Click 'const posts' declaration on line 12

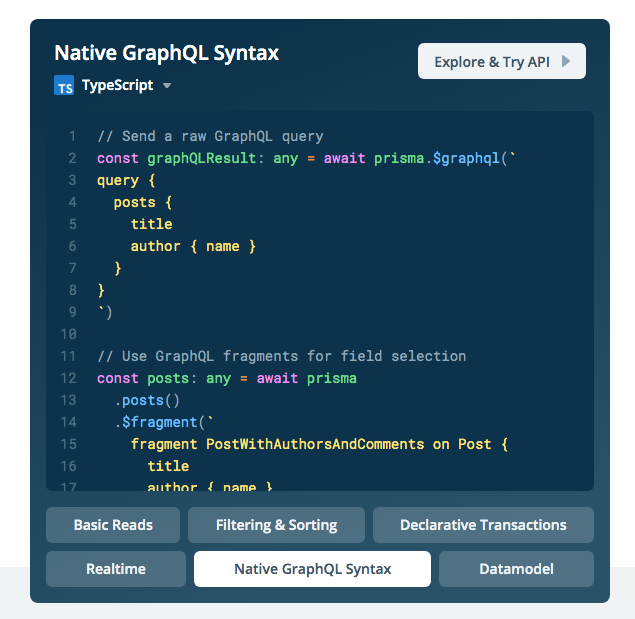pyautogui.click(x=143, y=378)
